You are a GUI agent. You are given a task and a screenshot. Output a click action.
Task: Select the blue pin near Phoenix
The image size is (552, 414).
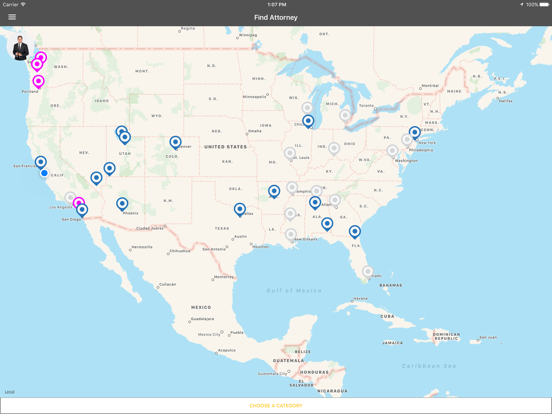pos(122,204)
